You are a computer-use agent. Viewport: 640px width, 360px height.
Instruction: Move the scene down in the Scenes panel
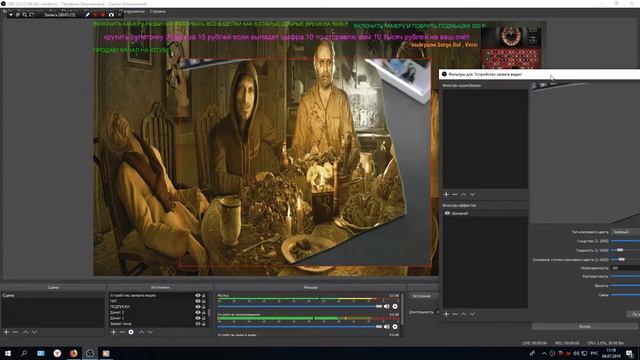coord(34,332)
